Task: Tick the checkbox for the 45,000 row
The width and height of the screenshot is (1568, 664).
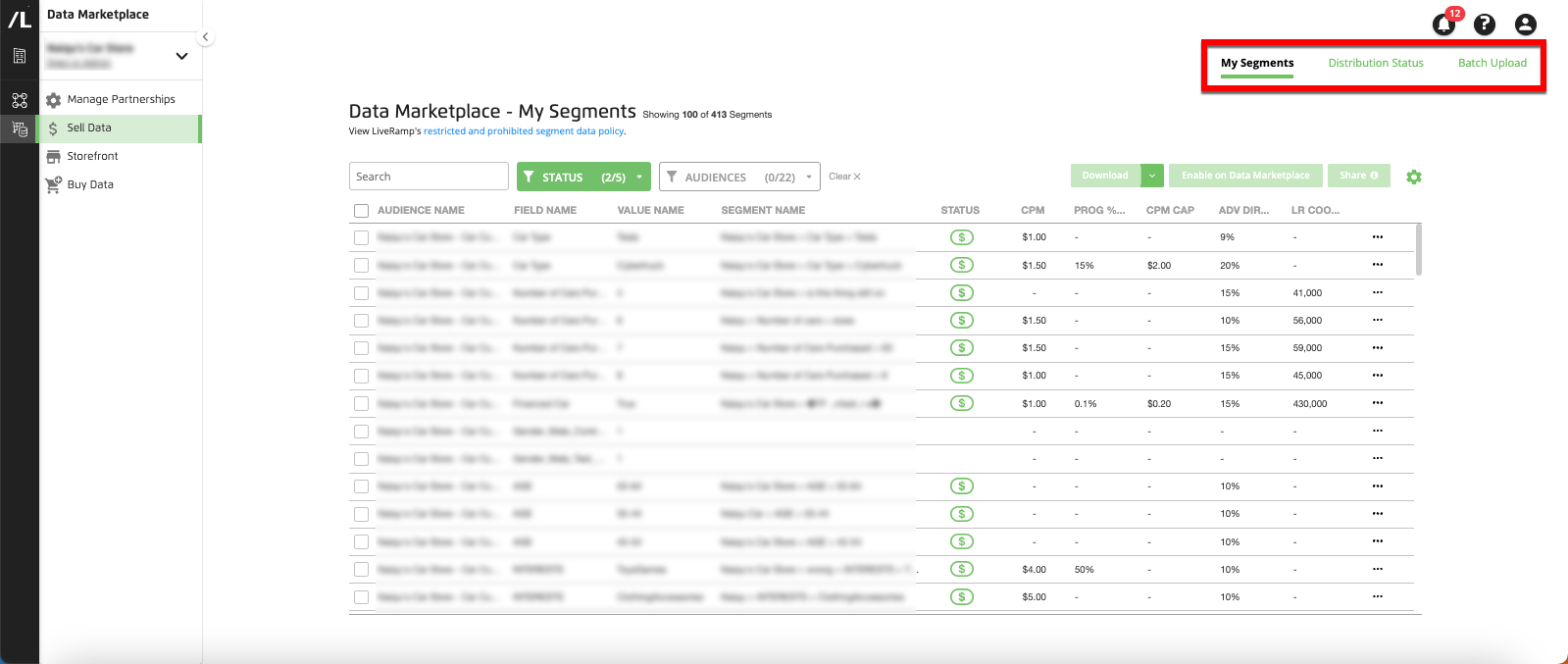Action: 361,375
